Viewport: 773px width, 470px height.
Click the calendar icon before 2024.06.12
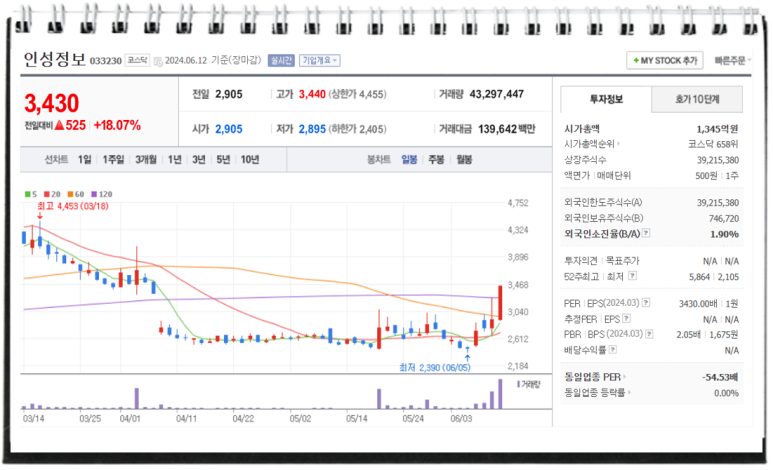click(158, 62)
